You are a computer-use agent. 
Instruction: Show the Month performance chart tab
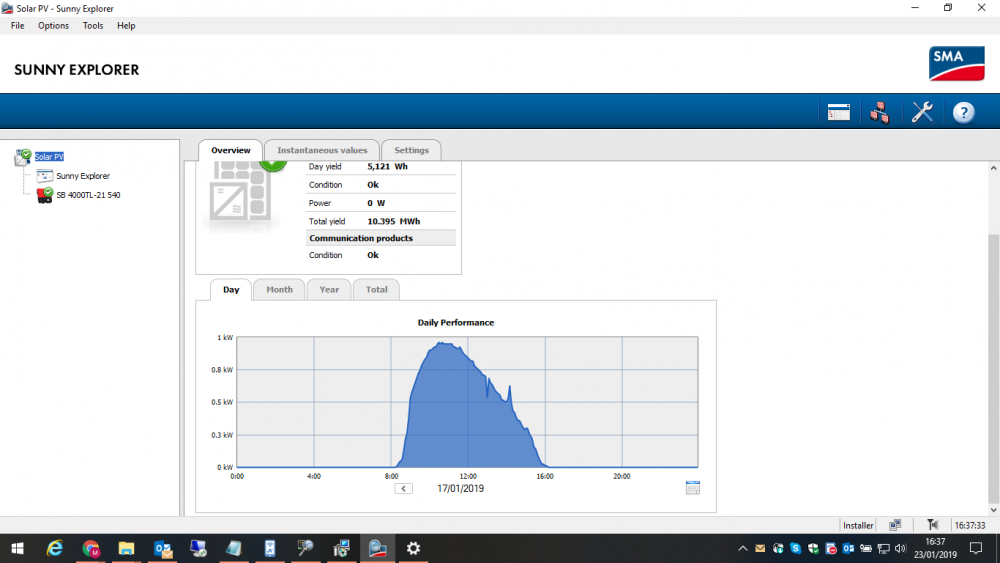tap(279, 289)
